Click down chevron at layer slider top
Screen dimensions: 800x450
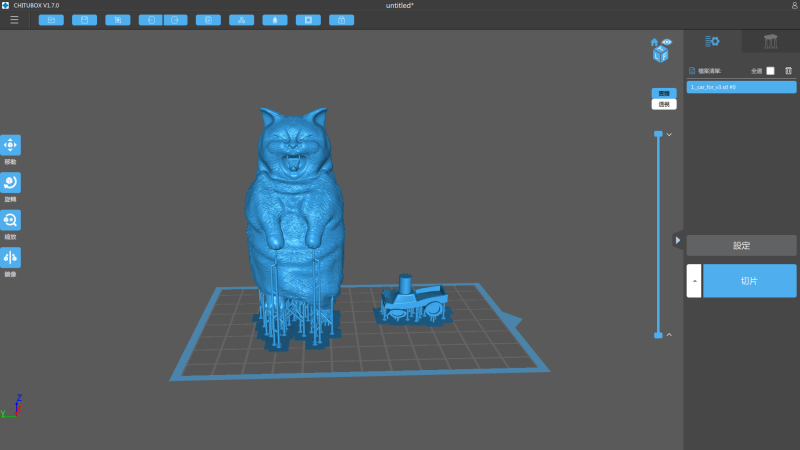point(669,134)
